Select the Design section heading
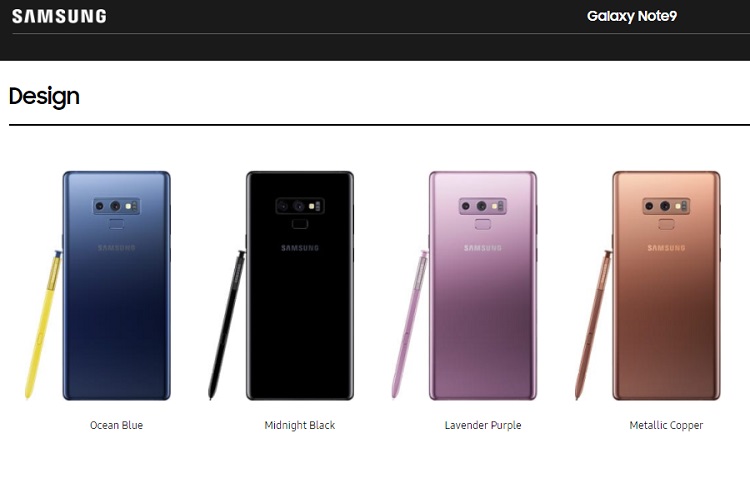 click(x=44, y=97)
